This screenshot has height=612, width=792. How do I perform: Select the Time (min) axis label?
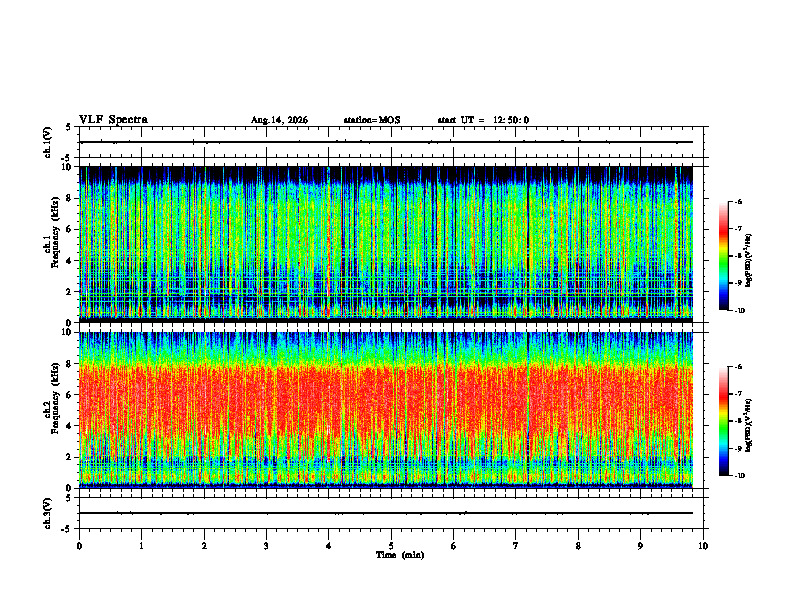pyautogui.click(x=400, y=555)
